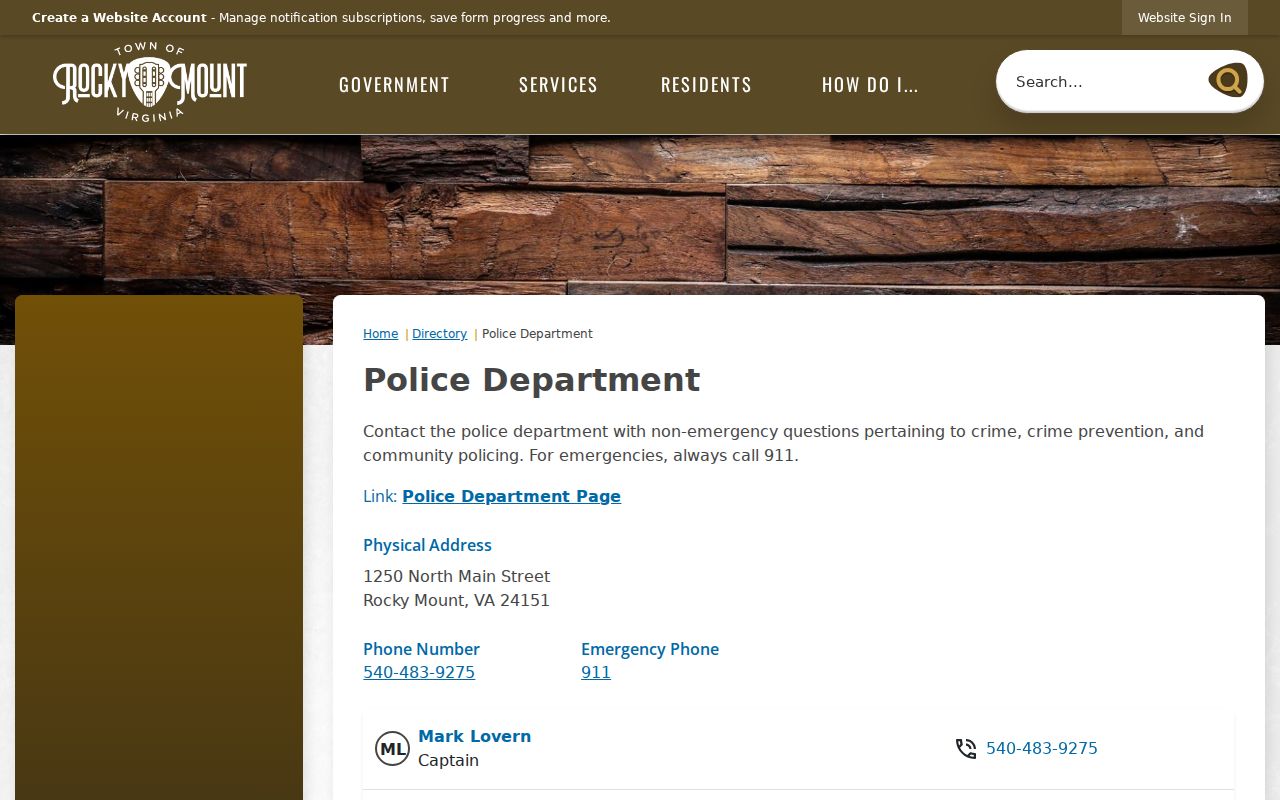
Task: Click the search magnifier icon button
Action: coord(1227,80)
